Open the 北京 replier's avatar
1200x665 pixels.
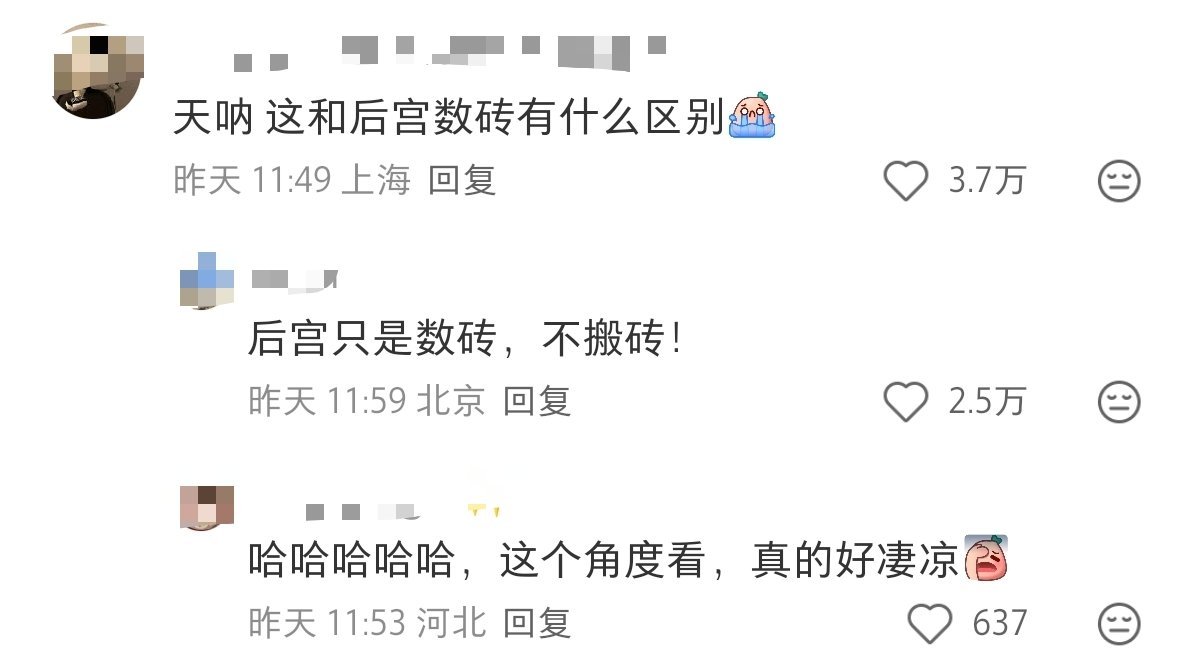207,281
